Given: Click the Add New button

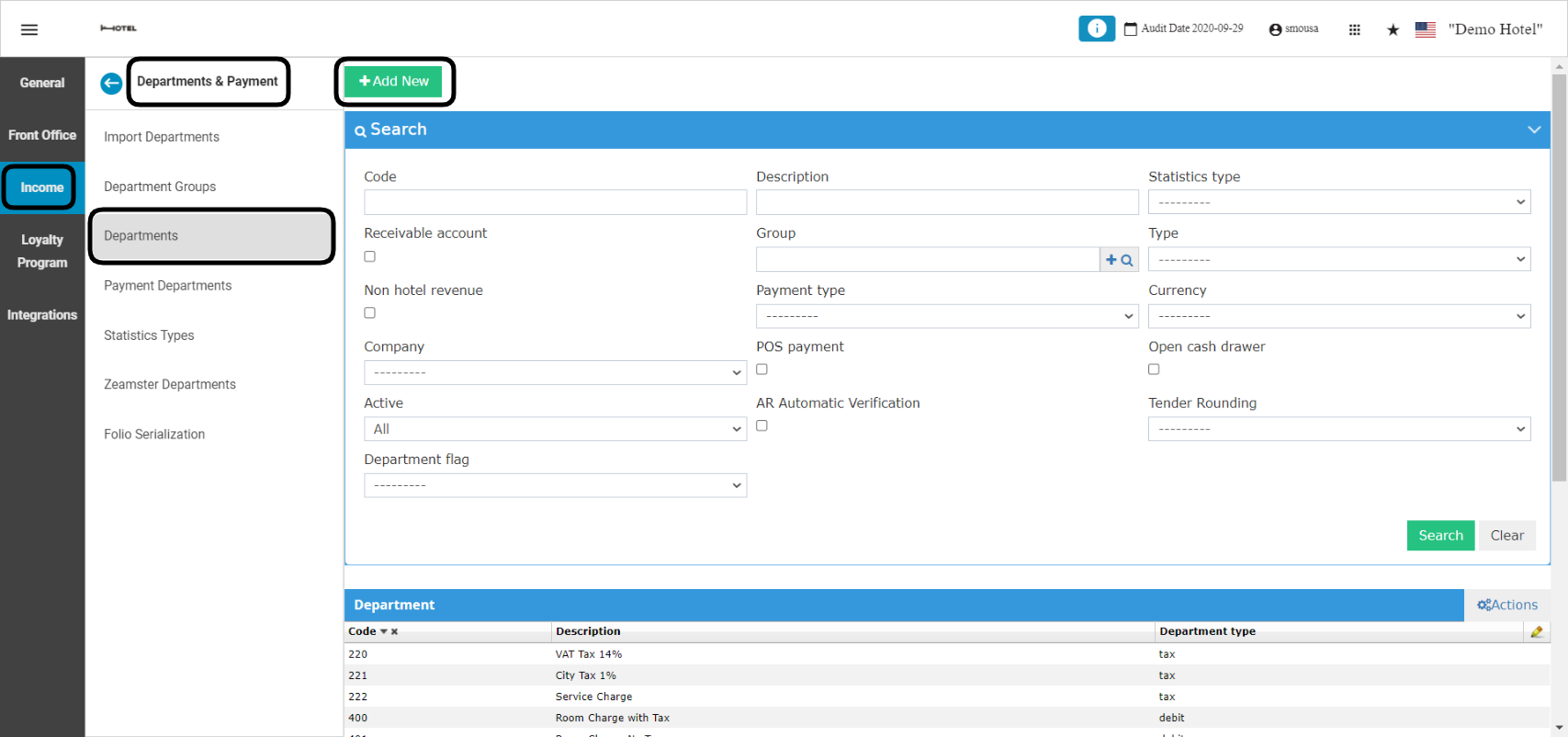Looking at the screenshot, I should click(393, 81).
